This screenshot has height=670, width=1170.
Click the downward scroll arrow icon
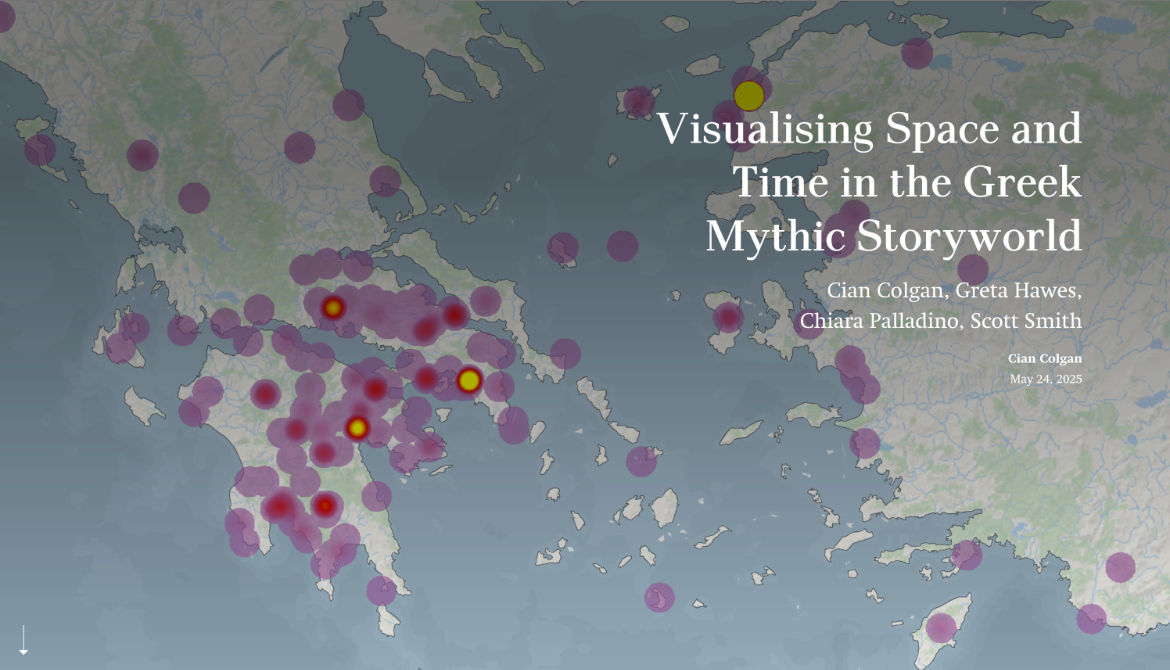[23, 640]
